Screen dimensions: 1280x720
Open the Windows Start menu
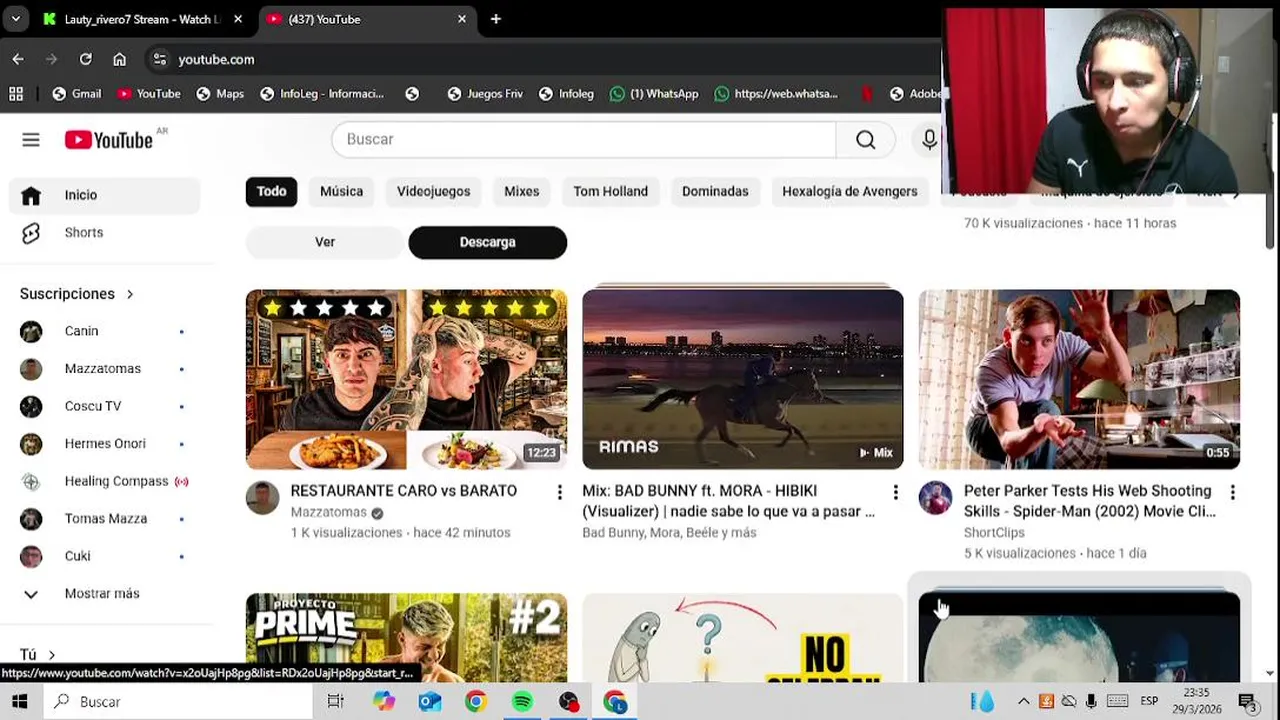(x=20, y=702)
